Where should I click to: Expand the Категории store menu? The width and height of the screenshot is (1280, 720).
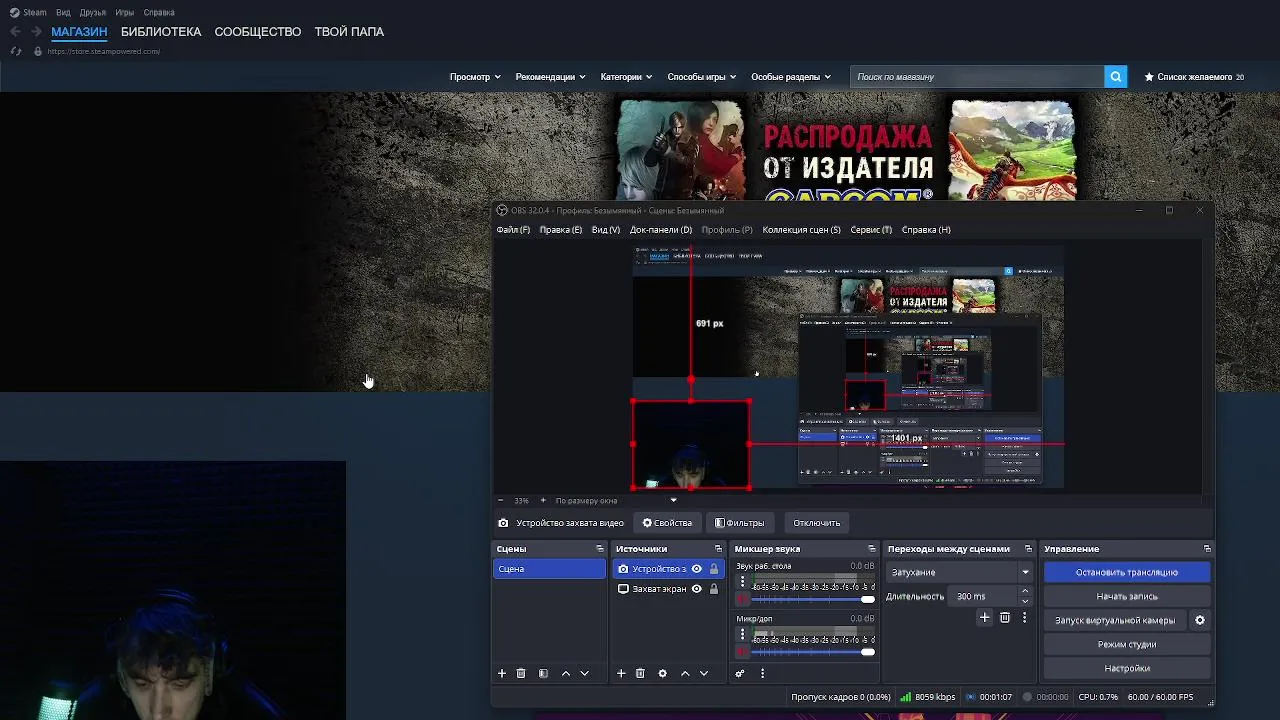tap(626, 77)
